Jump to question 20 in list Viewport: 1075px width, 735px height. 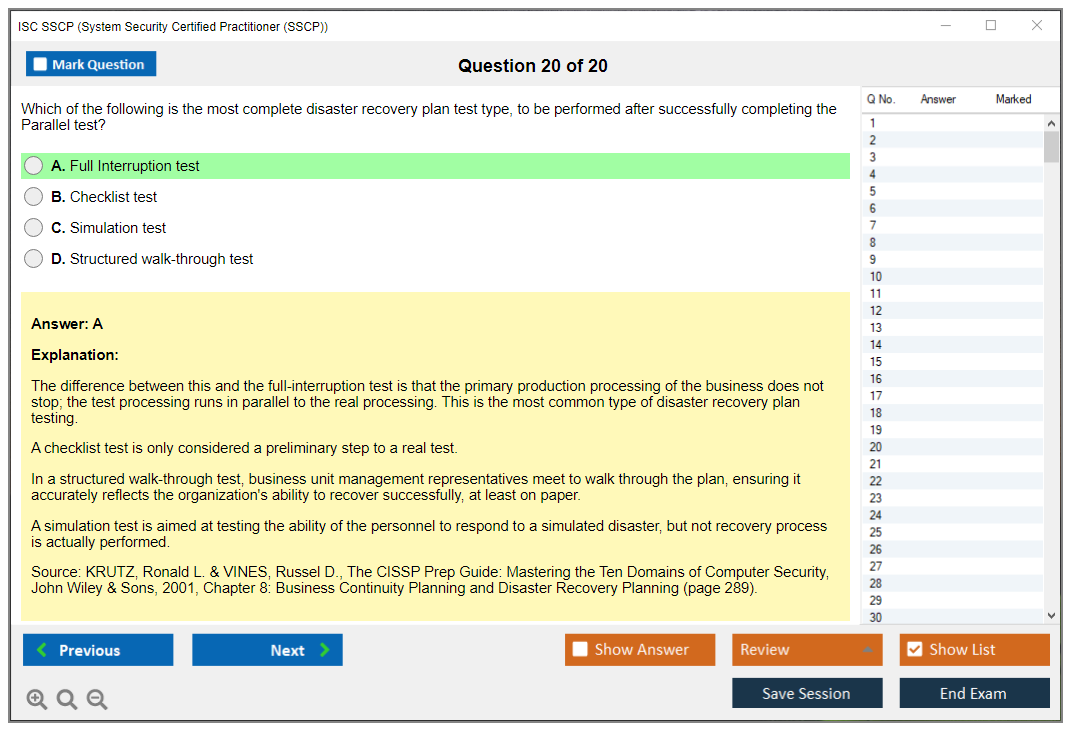coord(876,447)
